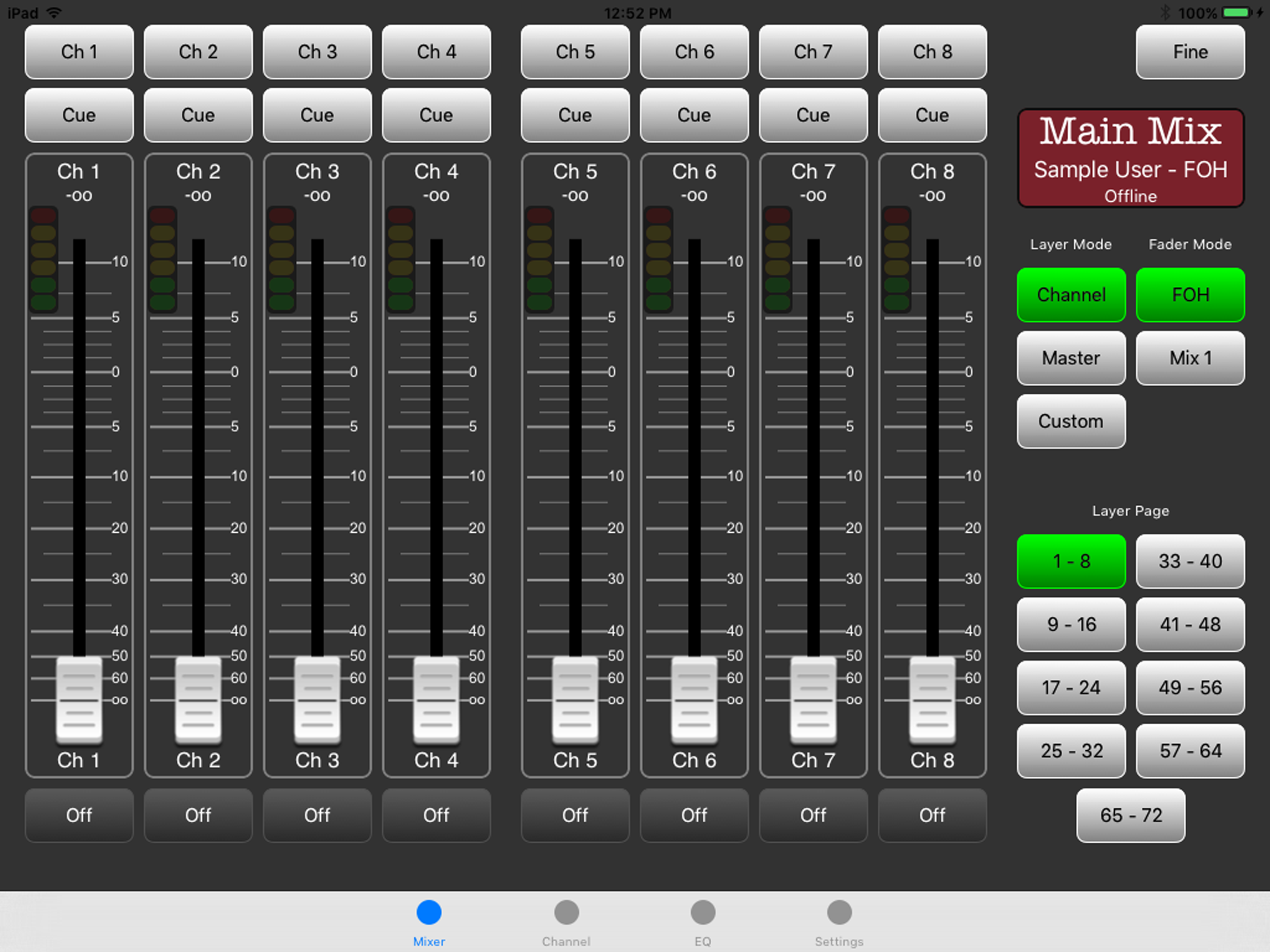The height and width of the screenshot is (952, 1270).
Task: Enable Ch 5 using Off toggle
Action: 575,815
